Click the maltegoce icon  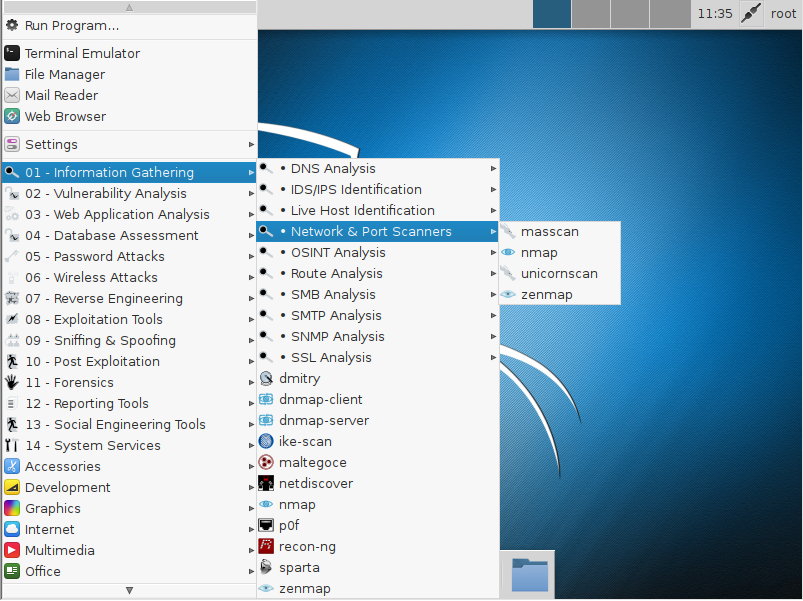(266, 462)
